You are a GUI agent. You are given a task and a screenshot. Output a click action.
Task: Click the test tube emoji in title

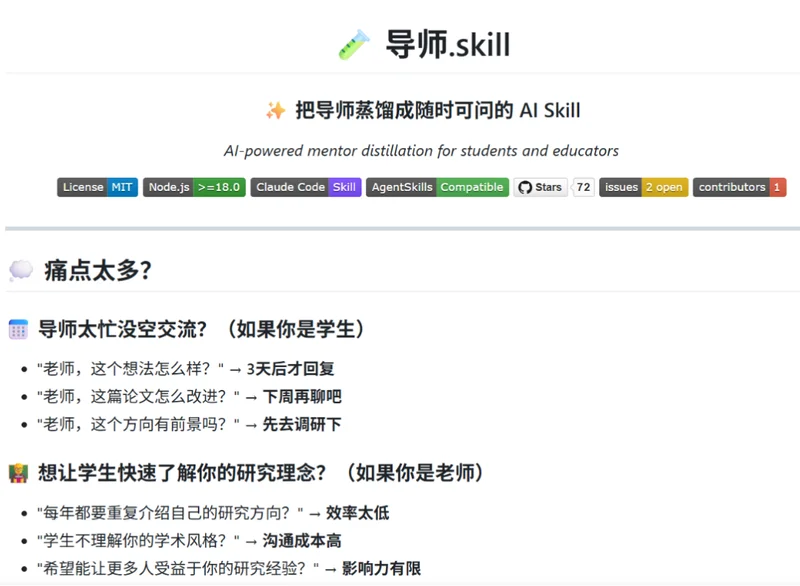point(354,44)
